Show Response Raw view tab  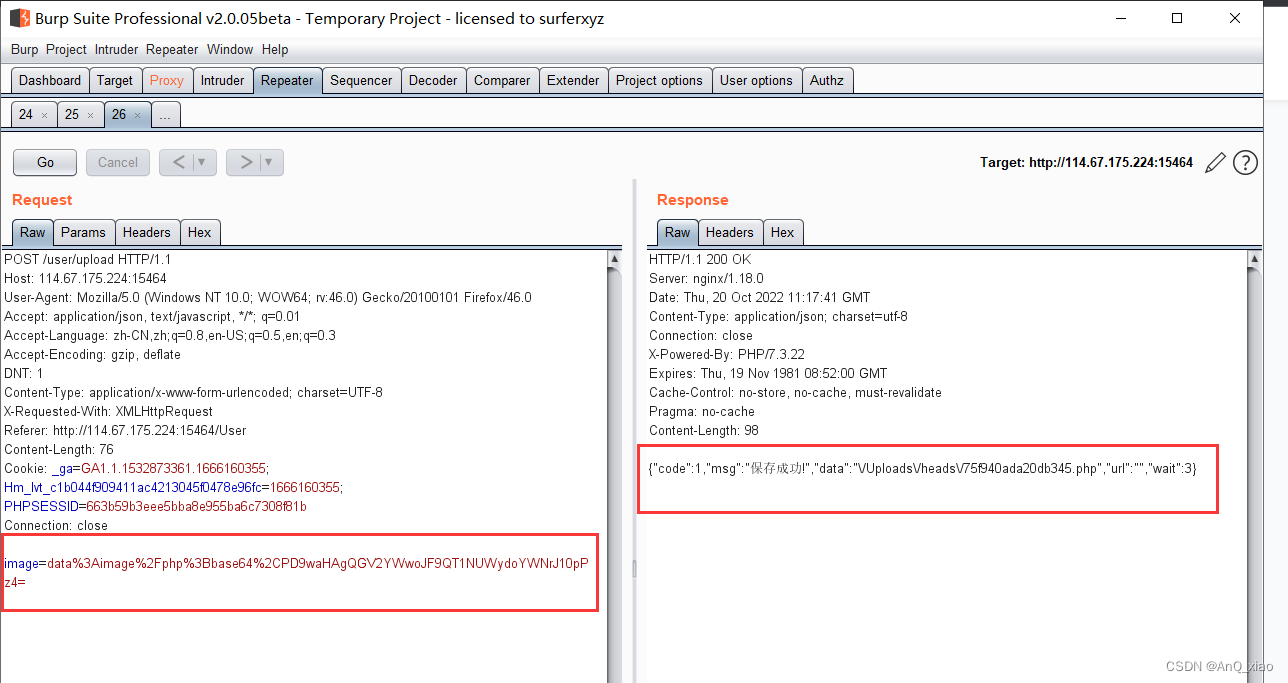tap(678, 232)
